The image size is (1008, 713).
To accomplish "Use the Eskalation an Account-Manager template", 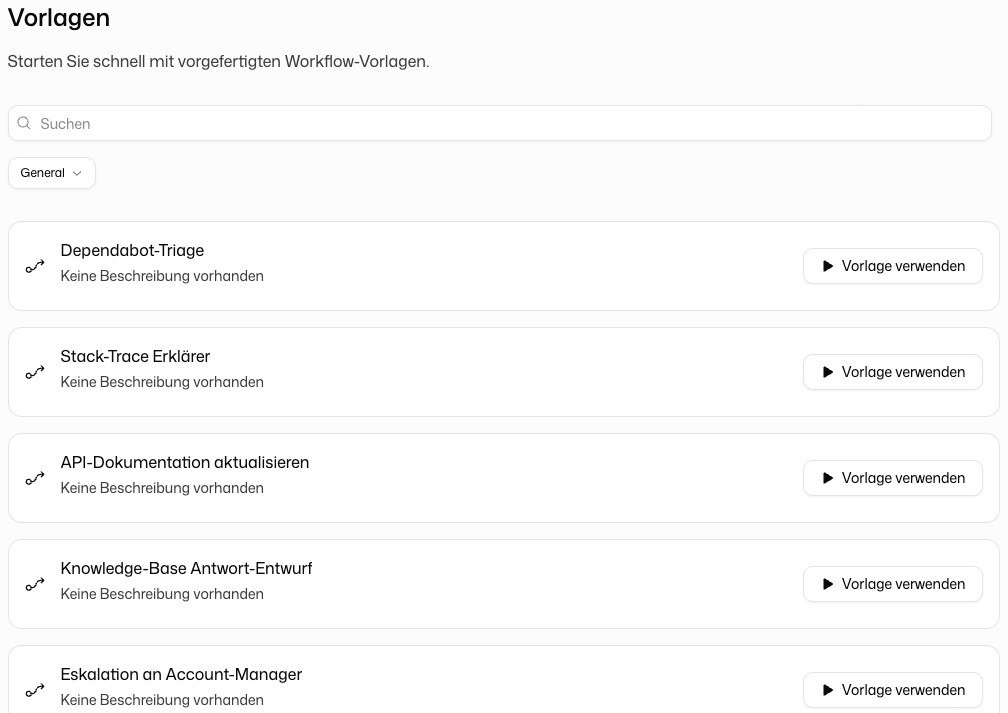I will tap(892, 690).
